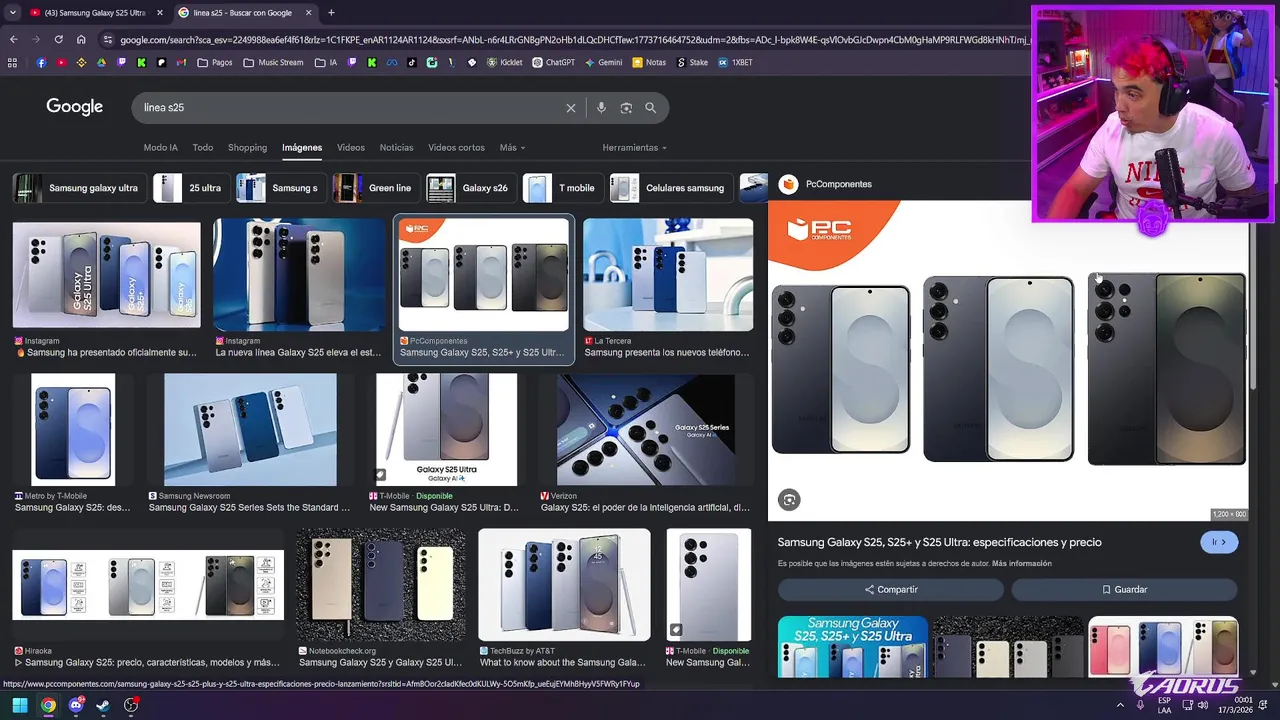
Task: Clear the search box with the X icon
Action: tap(571, 108)
